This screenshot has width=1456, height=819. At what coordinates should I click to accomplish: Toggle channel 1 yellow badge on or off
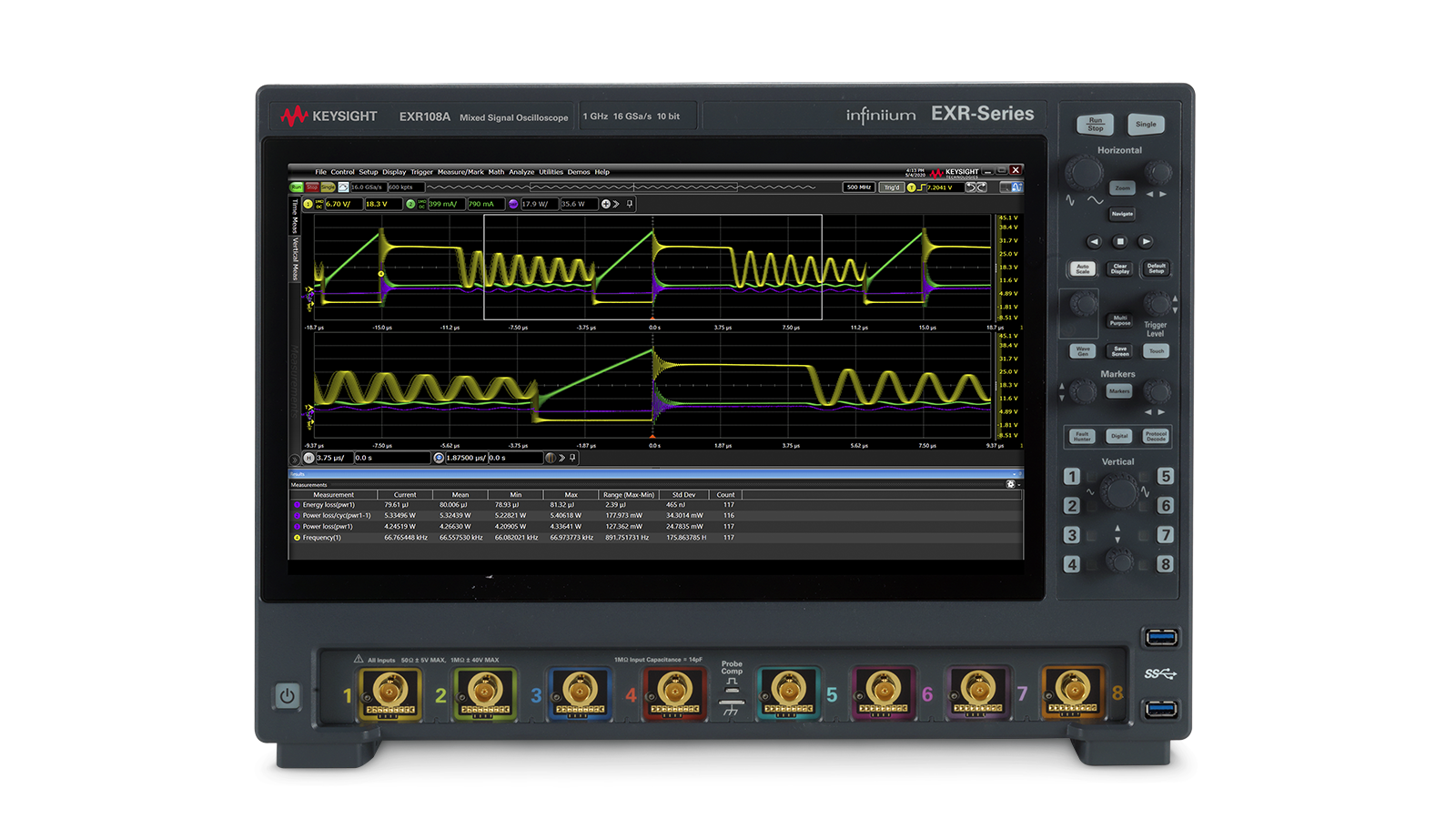tap(308, 205)
